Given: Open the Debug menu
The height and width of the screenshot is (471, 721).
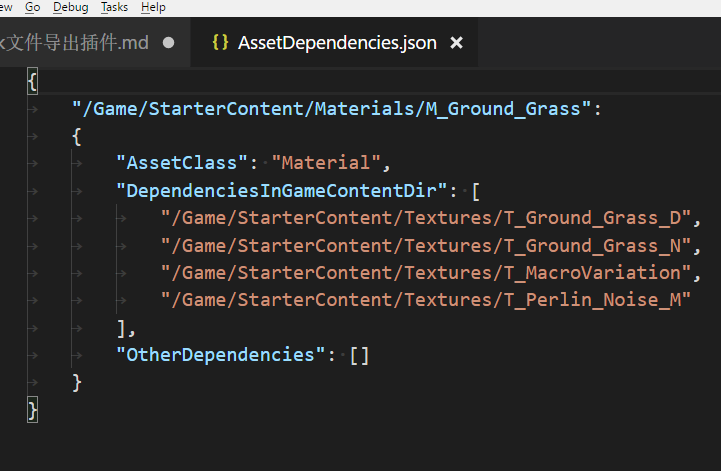Looking at the screenshot, I should click(x=70, y=7).
